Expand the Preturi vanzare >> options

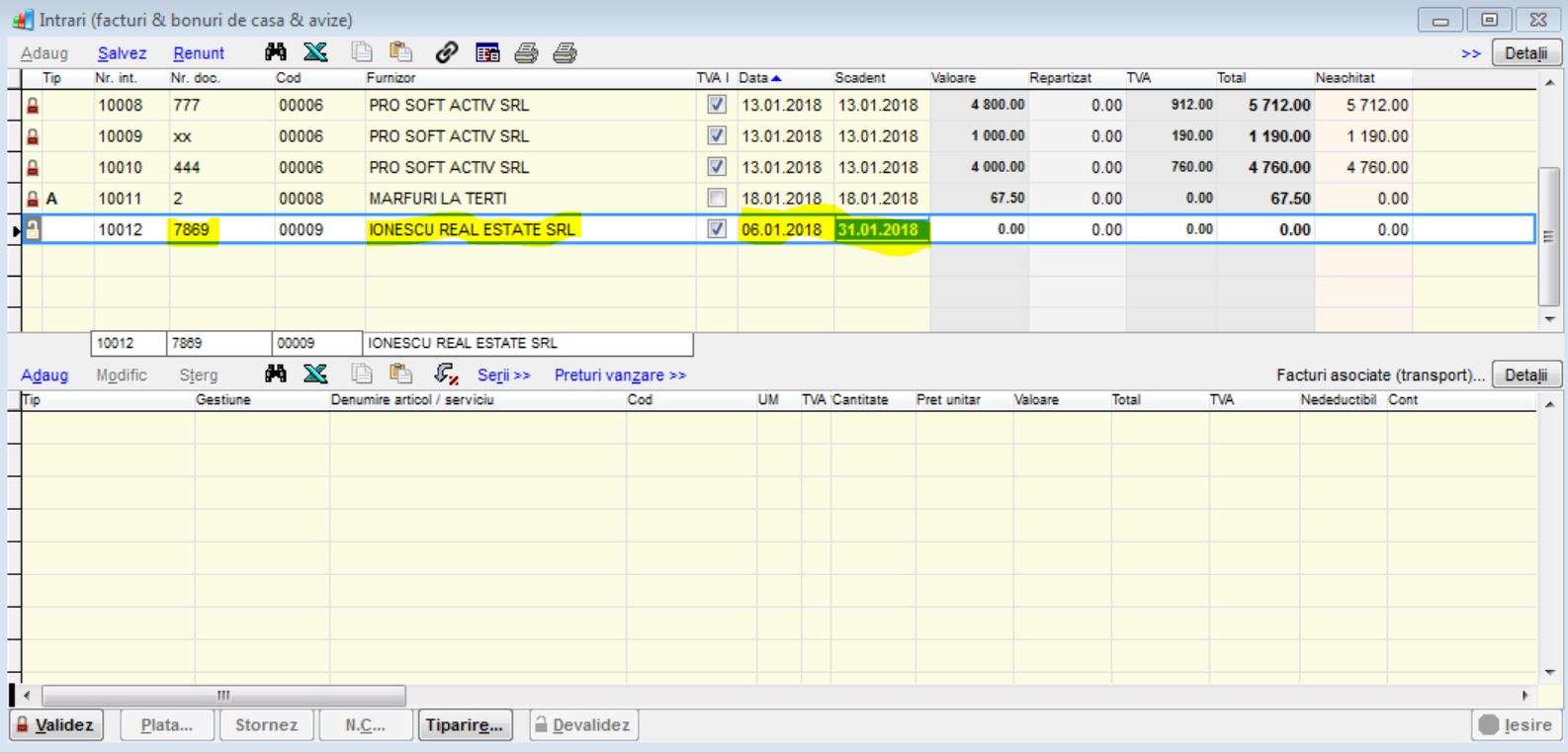coord(620,375)
